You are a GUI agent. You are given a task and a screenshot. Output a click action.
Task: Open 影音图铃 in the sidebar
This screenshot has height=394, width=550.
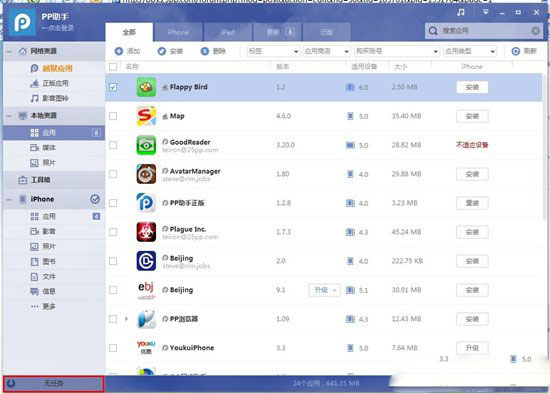coord(54,98)
